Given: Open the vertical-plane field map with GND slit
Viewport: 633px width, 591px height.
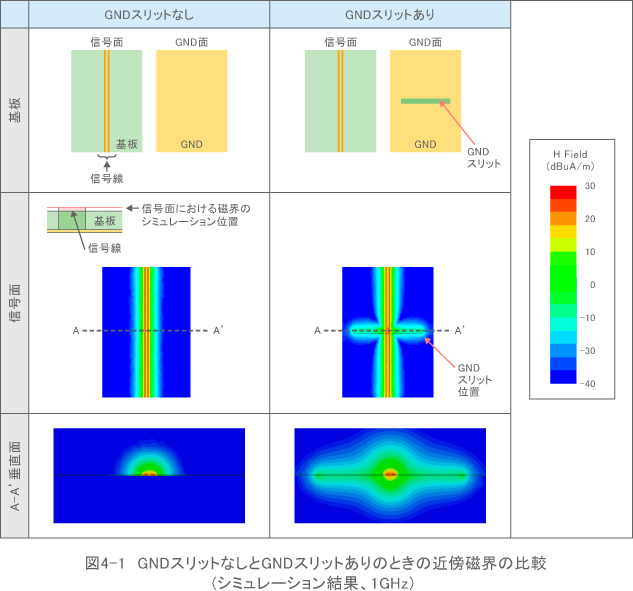Looking at the screenshot, I should click(390, 475).
